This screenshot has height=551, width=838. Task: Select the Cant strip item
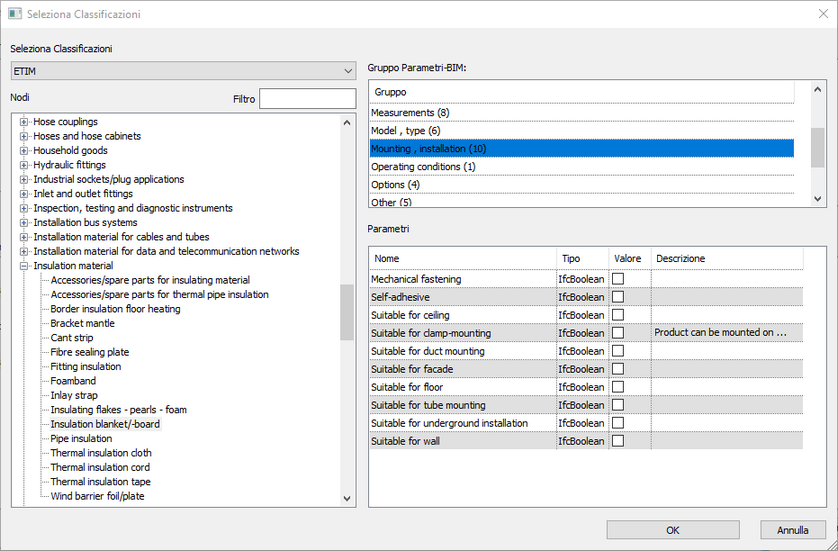point(72,338)
